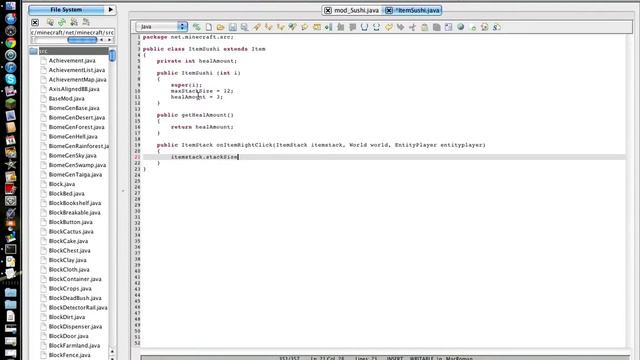
Task: Click the globe icon in editor toolbar
Action: coord(460,27)
